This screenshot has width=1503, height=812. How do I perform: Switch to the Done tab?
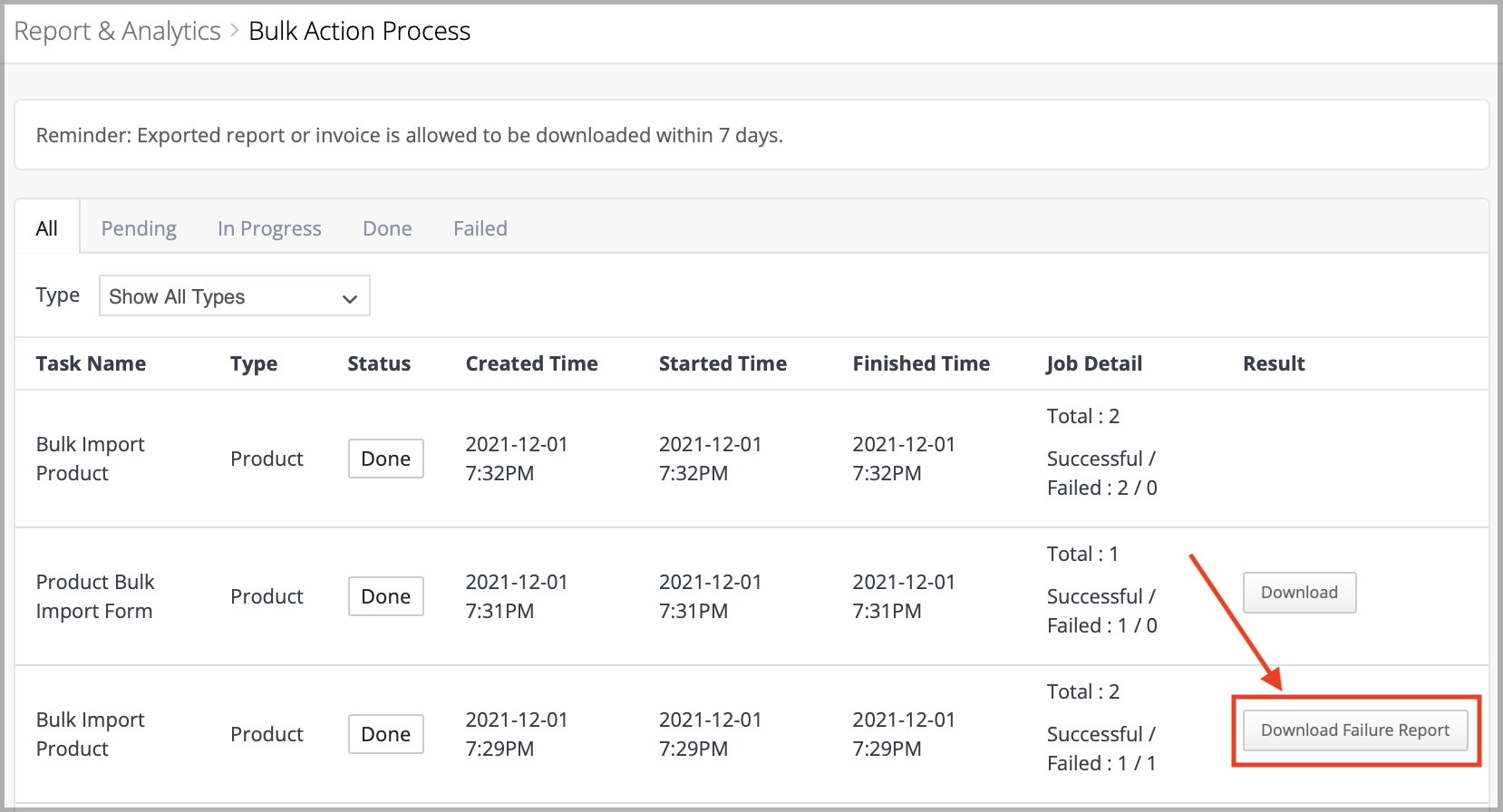tap(387, 228)
